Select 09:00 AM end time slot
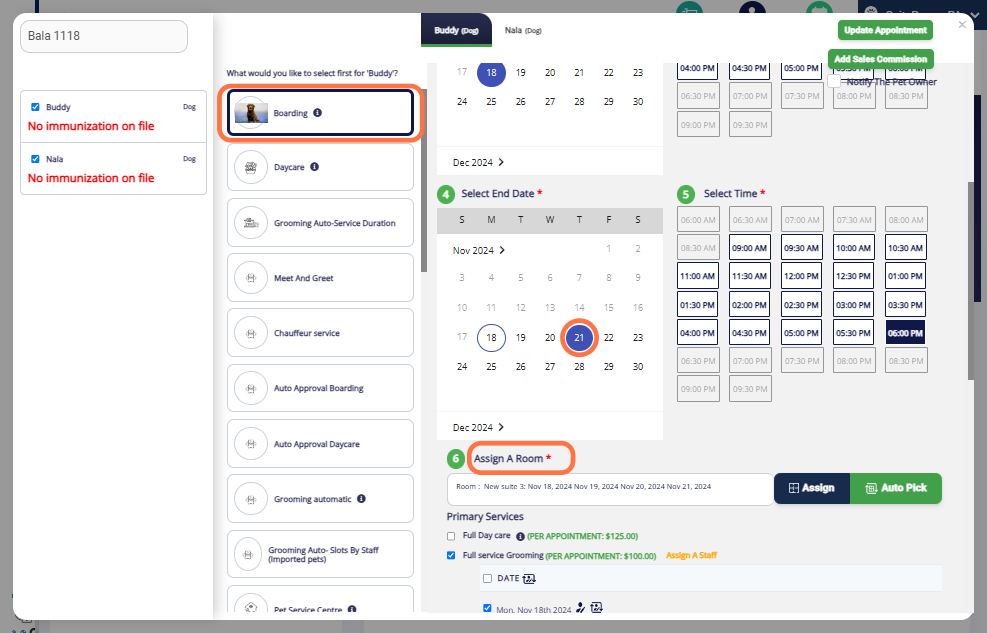 (750, 248)
